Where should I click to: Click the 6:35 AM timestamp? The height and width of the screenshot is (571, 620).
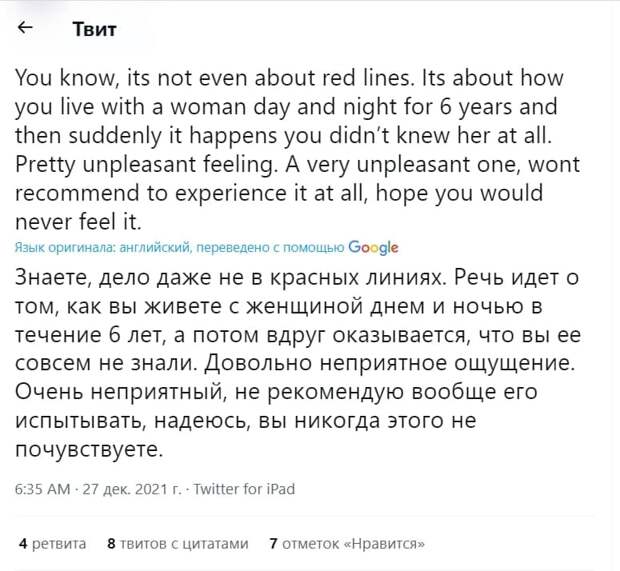pos(42,489)
